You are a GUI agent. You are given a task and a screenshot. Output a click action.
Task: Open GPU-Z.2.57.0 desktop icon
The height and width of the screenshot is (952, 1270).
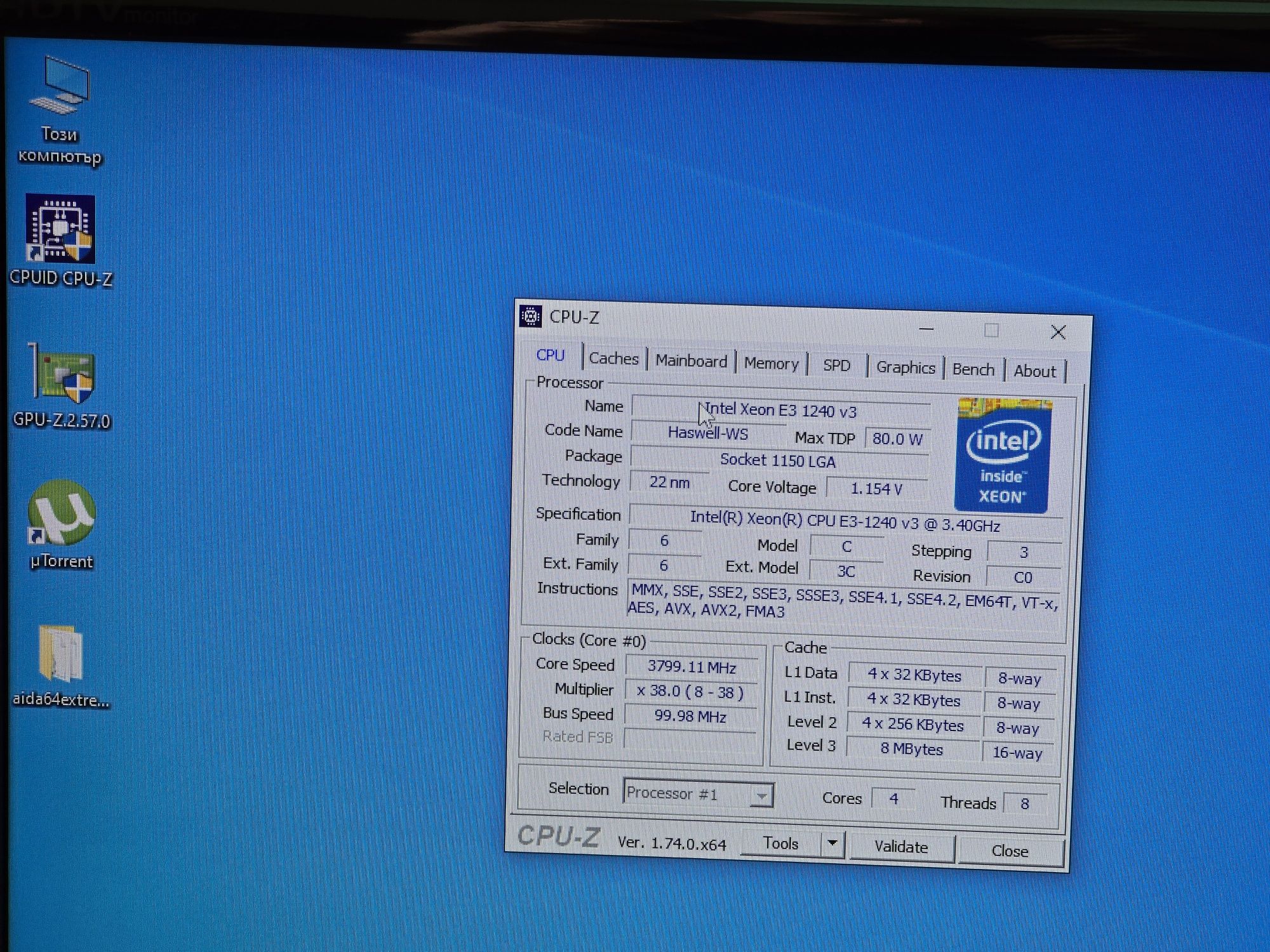62,386
